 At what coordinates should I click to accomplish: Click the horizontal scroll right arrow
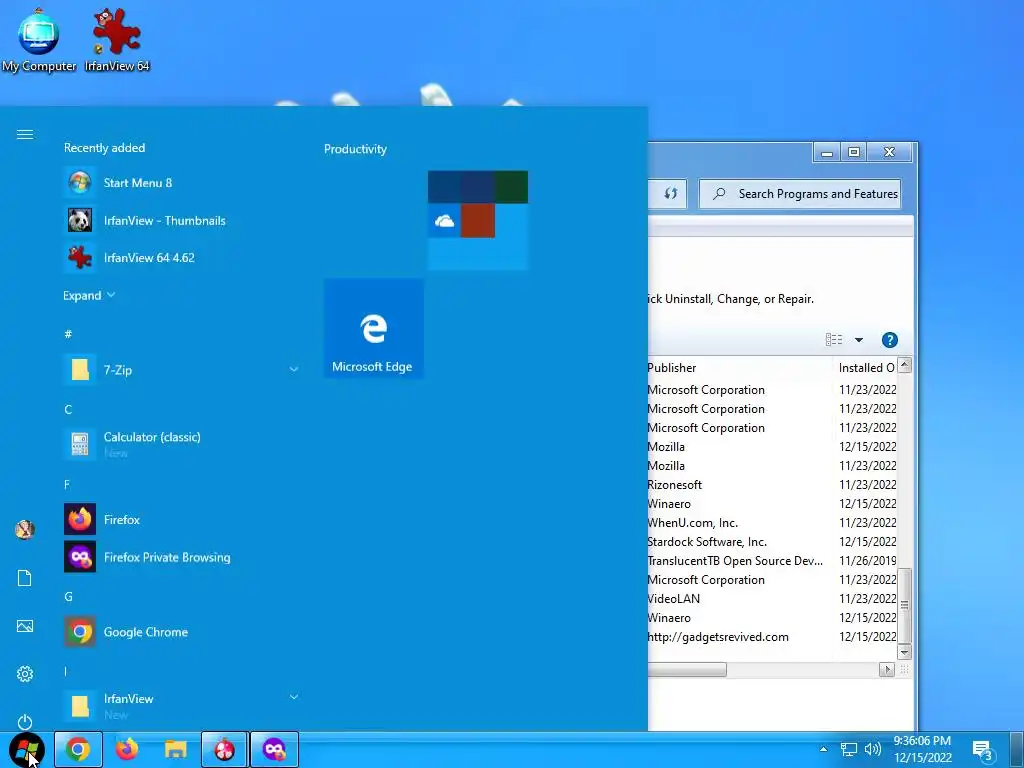click(x=886, y=669)
